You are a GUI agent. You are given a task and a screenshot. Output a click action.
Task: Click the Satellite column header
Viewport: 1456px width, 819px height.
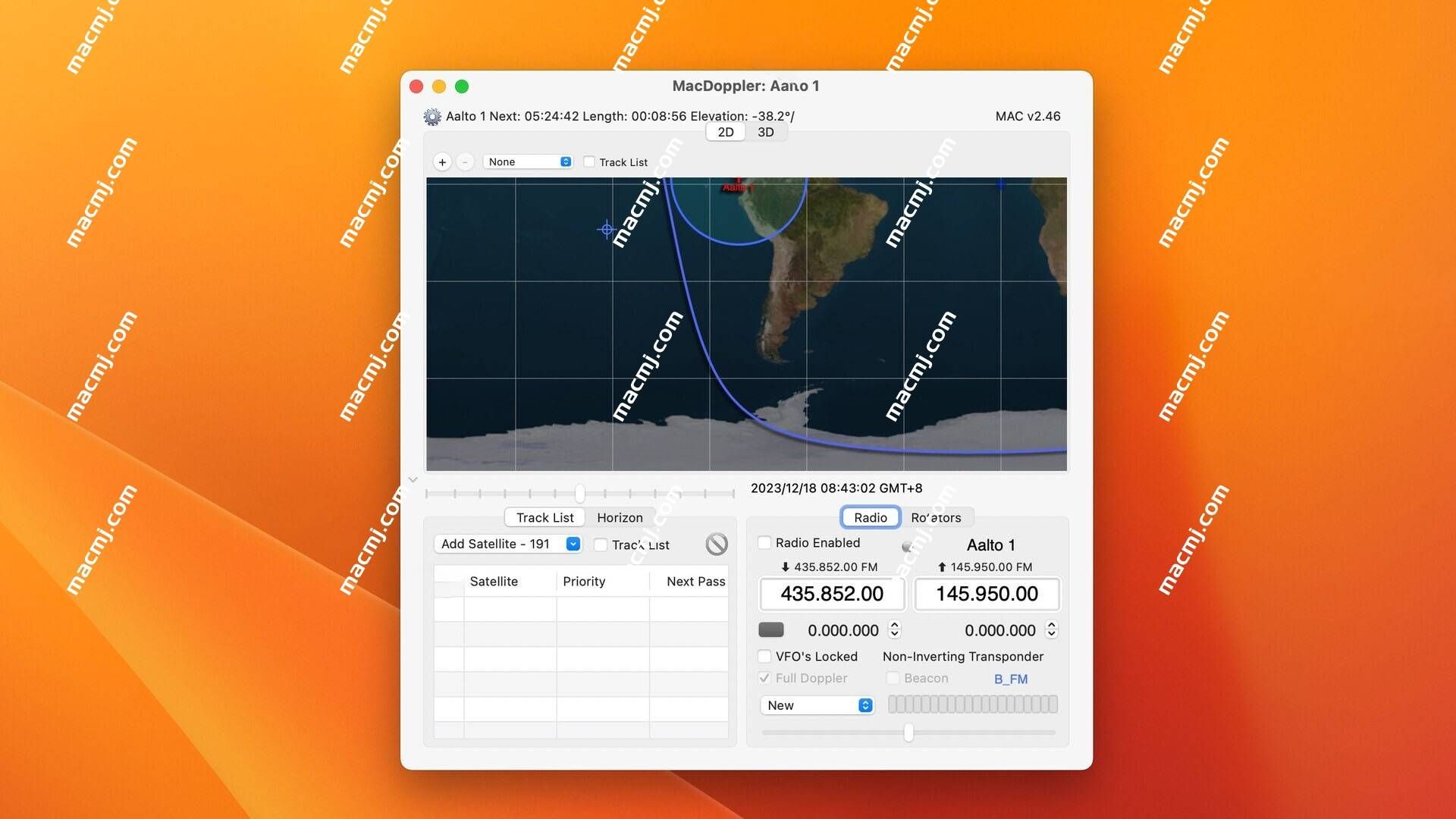coord(494,581)
